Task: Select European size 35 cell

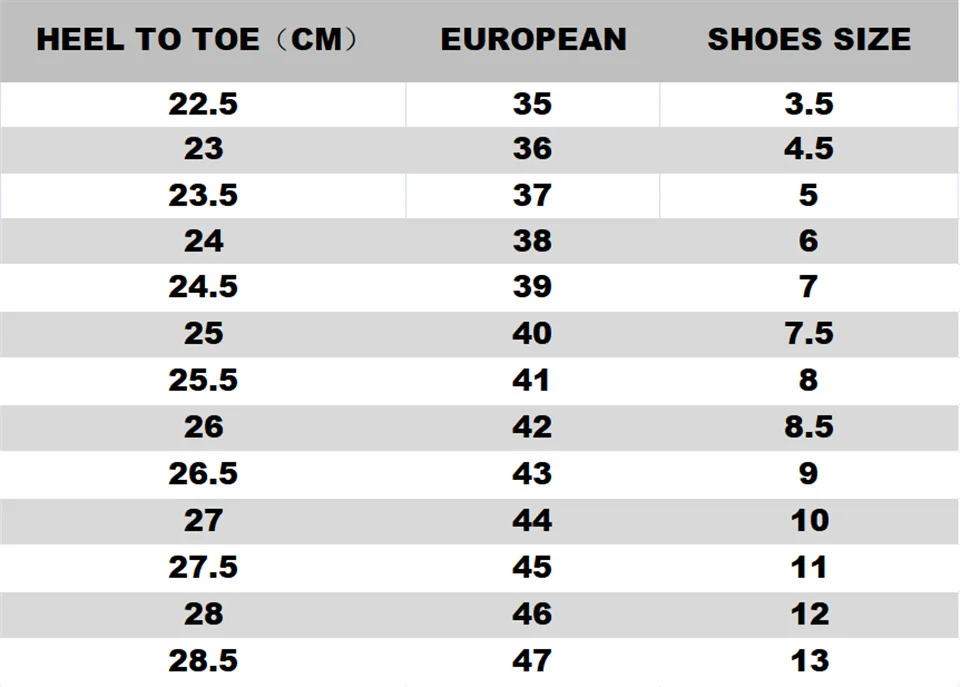Action: 532,104
